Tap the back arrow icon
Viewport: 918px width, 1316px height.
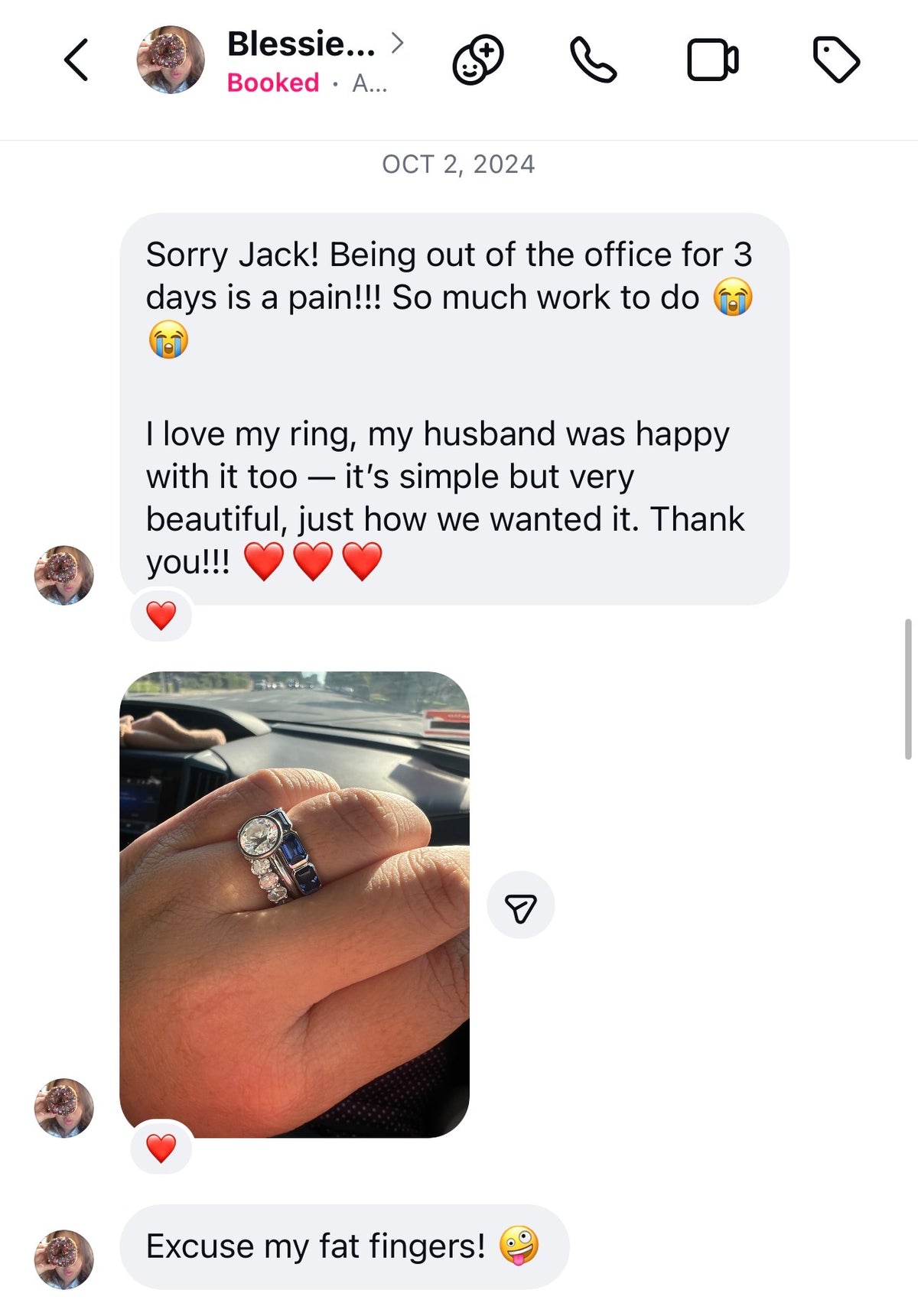click(x=76, y=60)
